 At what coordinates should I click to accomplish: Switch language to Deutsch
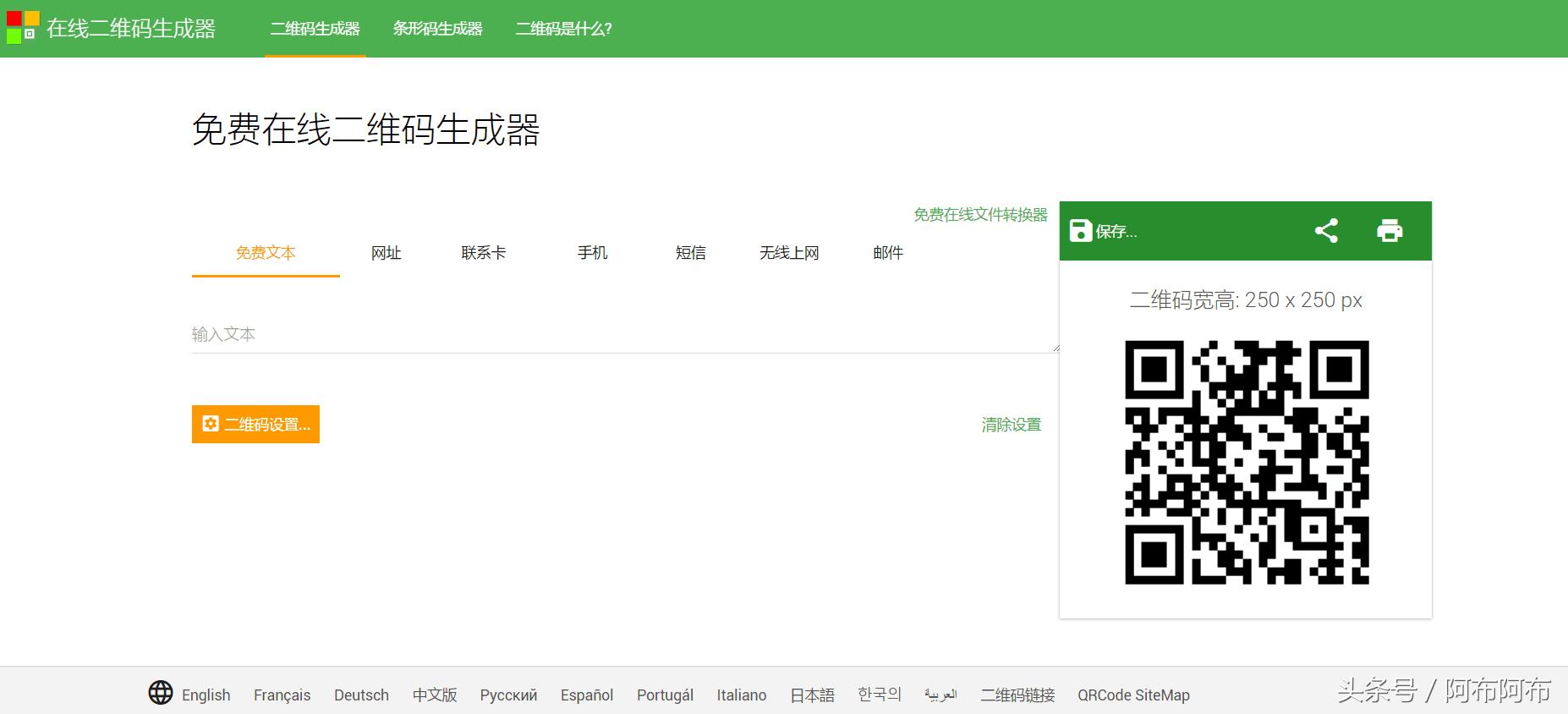click(362, 695)
